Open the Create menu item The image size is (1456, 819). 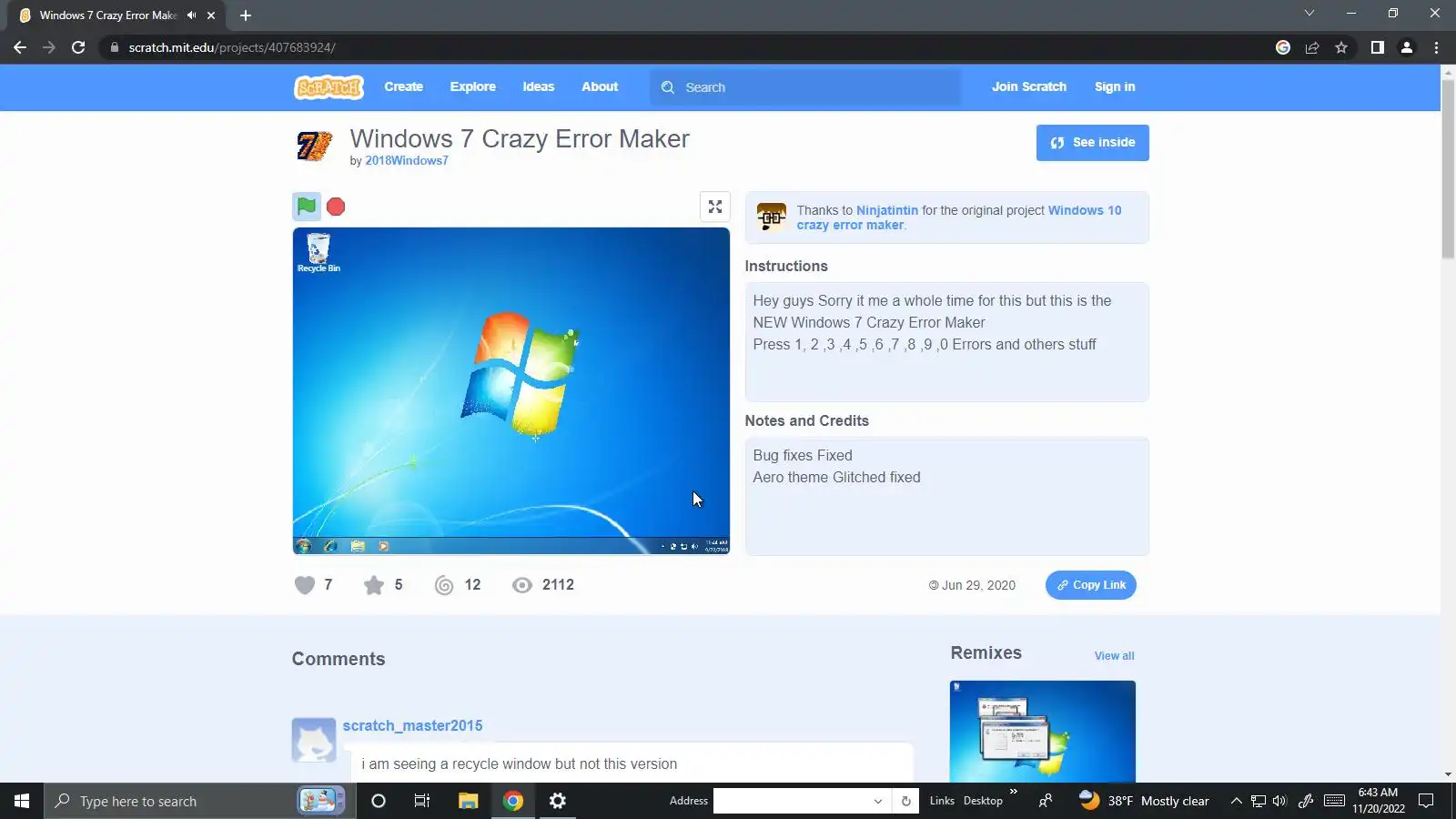tap(403, 87)
